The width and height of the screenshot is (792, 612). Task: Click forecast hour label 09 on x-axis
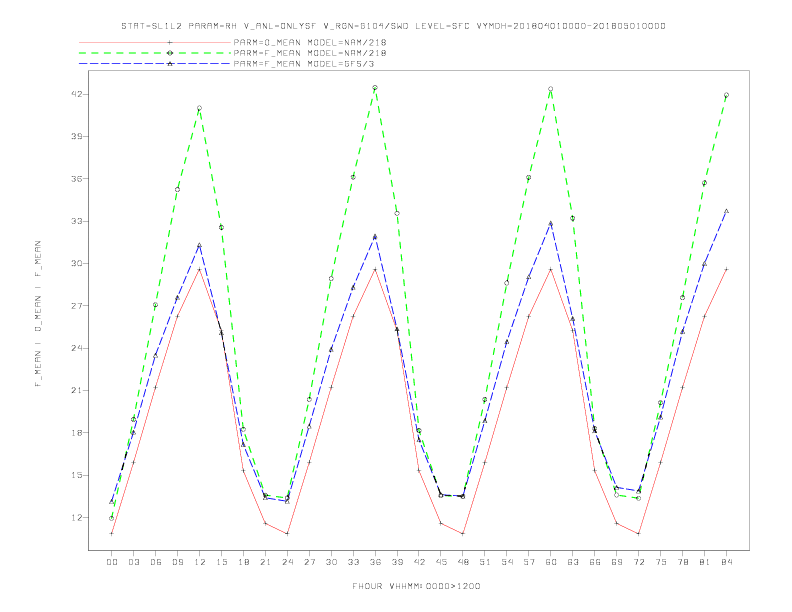coord(177,562)
